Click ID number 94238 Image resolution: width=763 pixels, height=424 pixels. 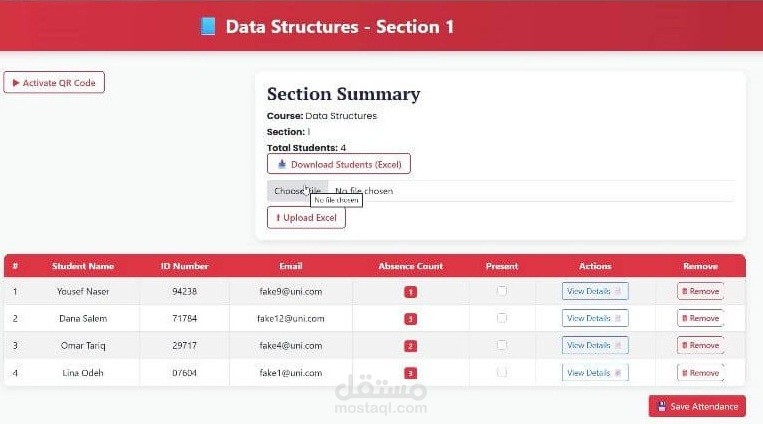point(184,292)
